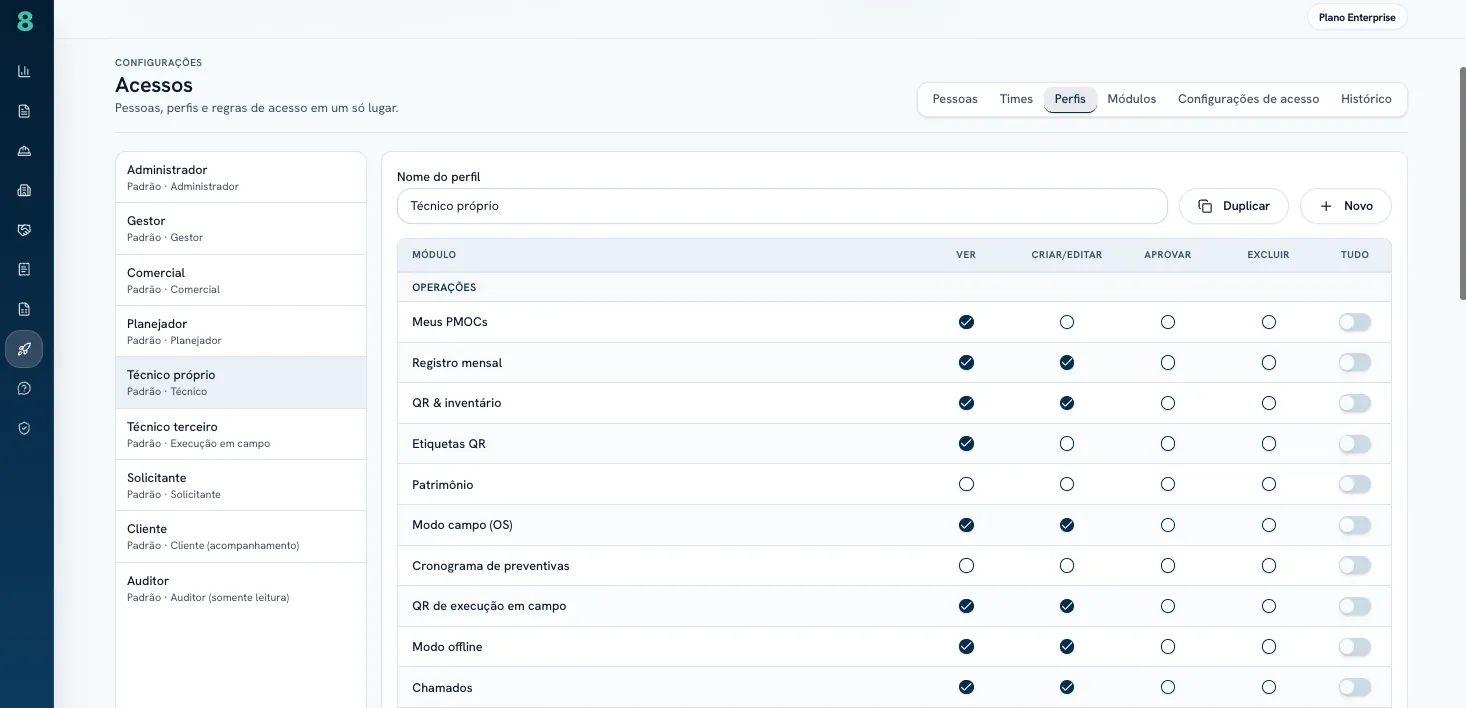The height and width of the screenshot is (708, 1466).
Task: Click the shield check sidebar icon
Action: (24, 428)
